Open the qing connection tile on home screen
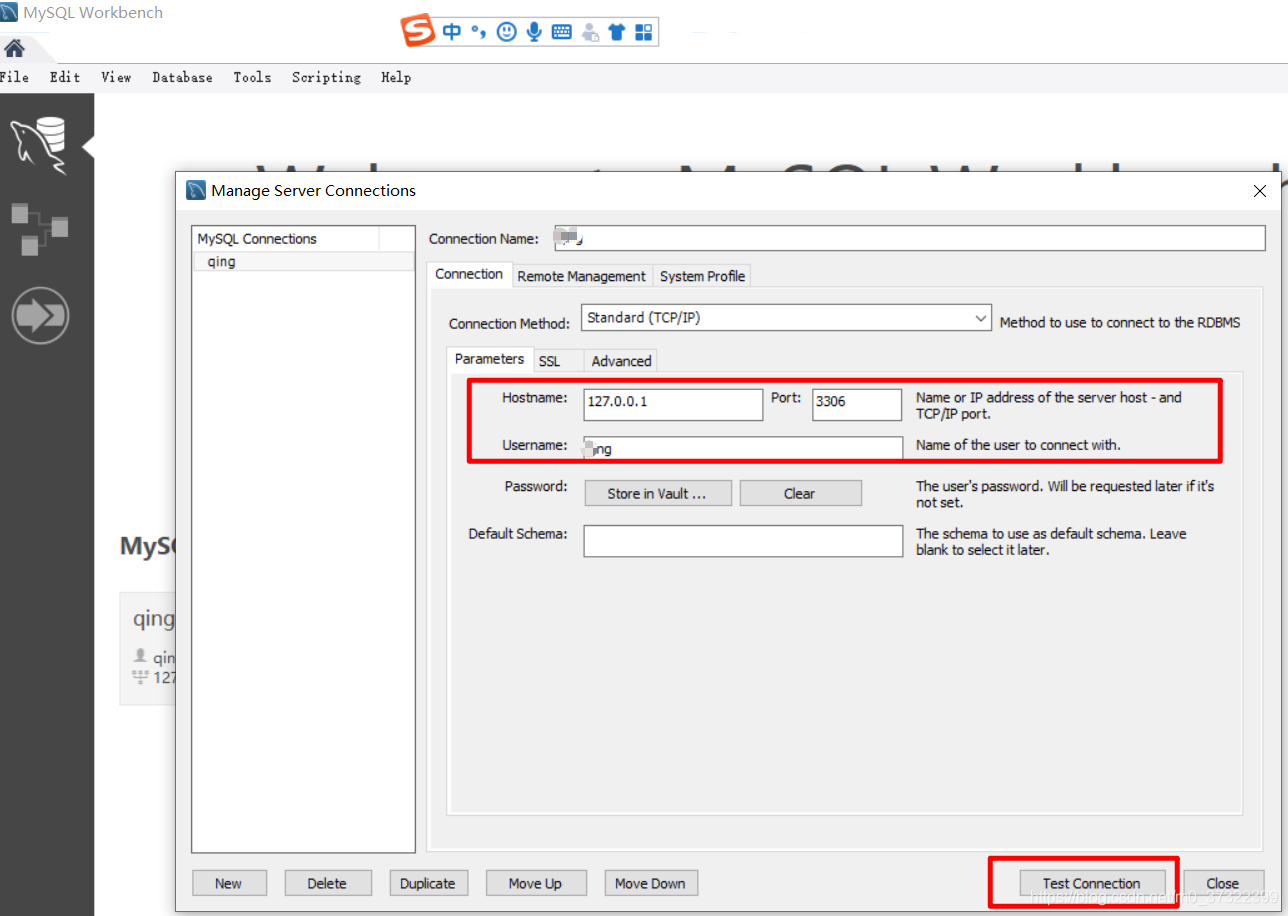Screen dimensions: 1288x916 (x=148, y=647)
